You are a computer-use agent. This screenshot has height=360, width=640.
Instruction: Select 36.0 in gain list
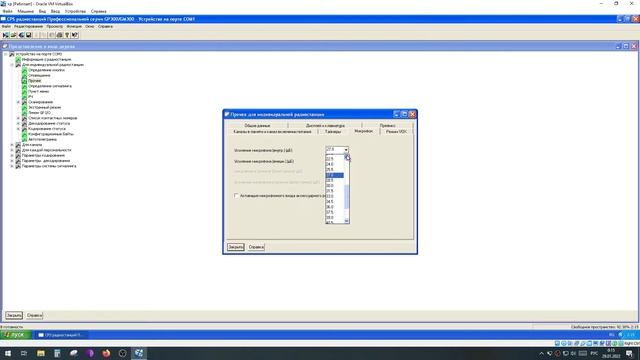[335, 207]
